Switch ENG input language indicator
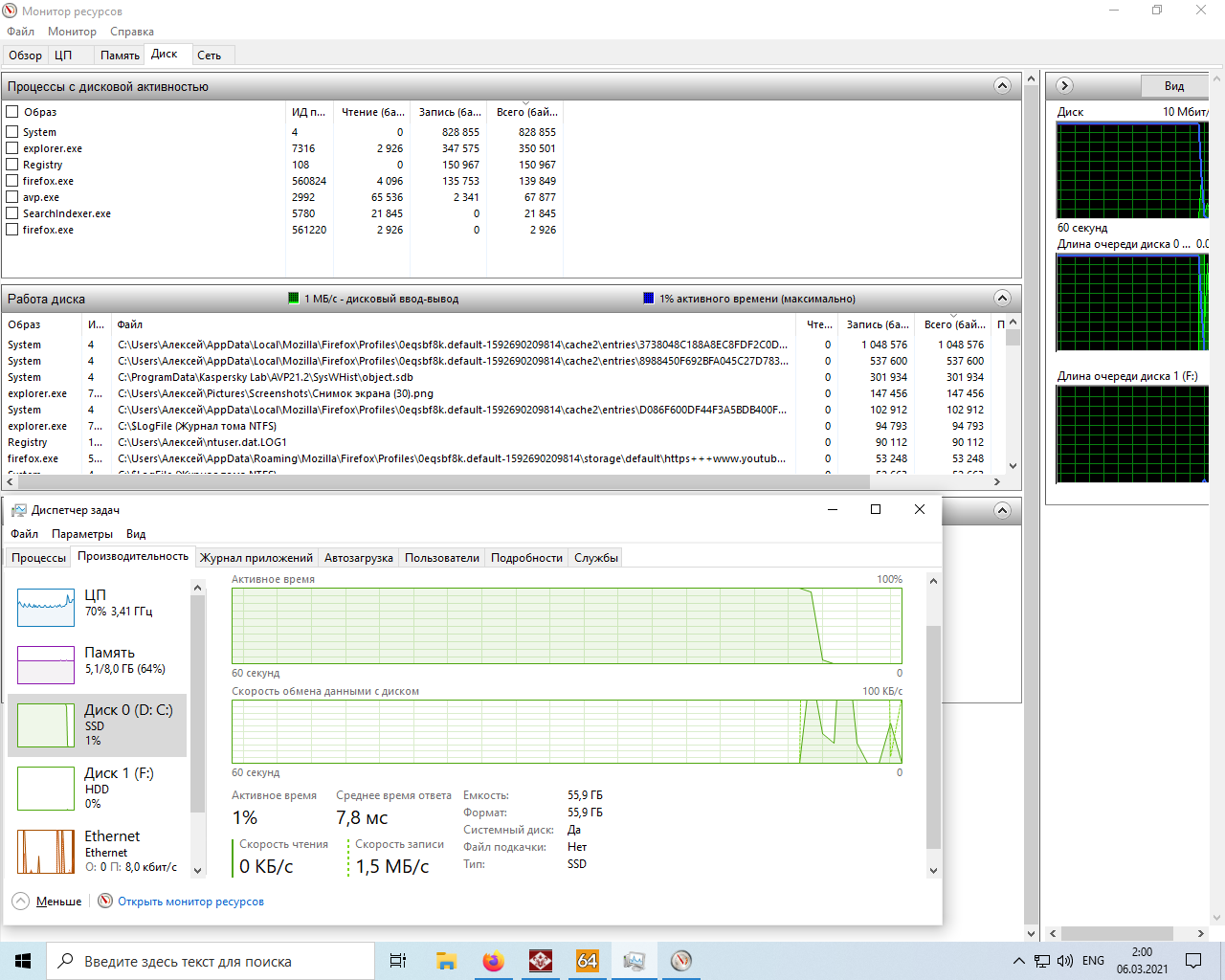The image size is (1225, 980). 1093,961
